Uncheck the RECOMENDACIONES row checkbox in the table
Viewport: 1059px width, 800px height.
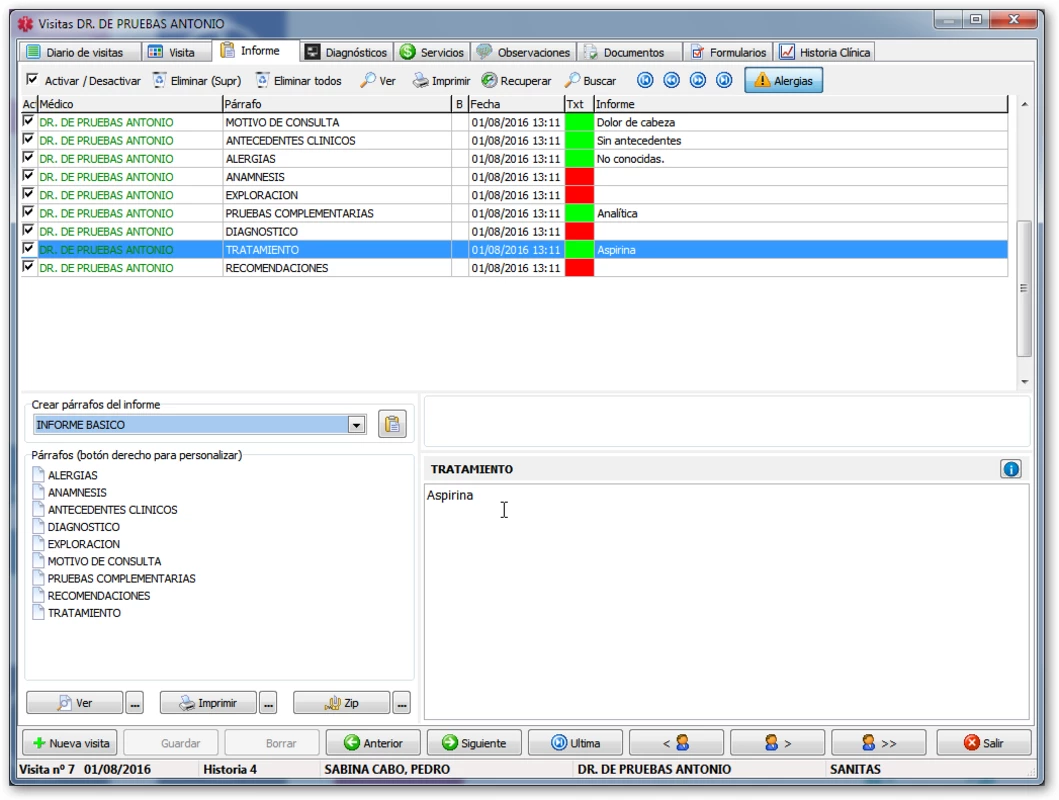tap(28, 267)
